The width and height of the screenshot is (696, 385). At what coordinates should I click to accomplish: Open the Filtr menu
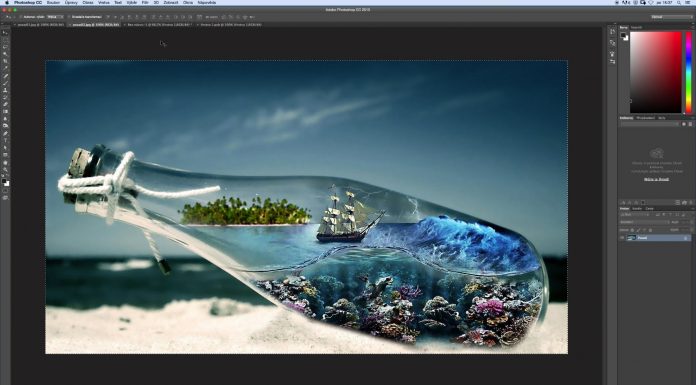pyautogui.click(x=144, y=3)
